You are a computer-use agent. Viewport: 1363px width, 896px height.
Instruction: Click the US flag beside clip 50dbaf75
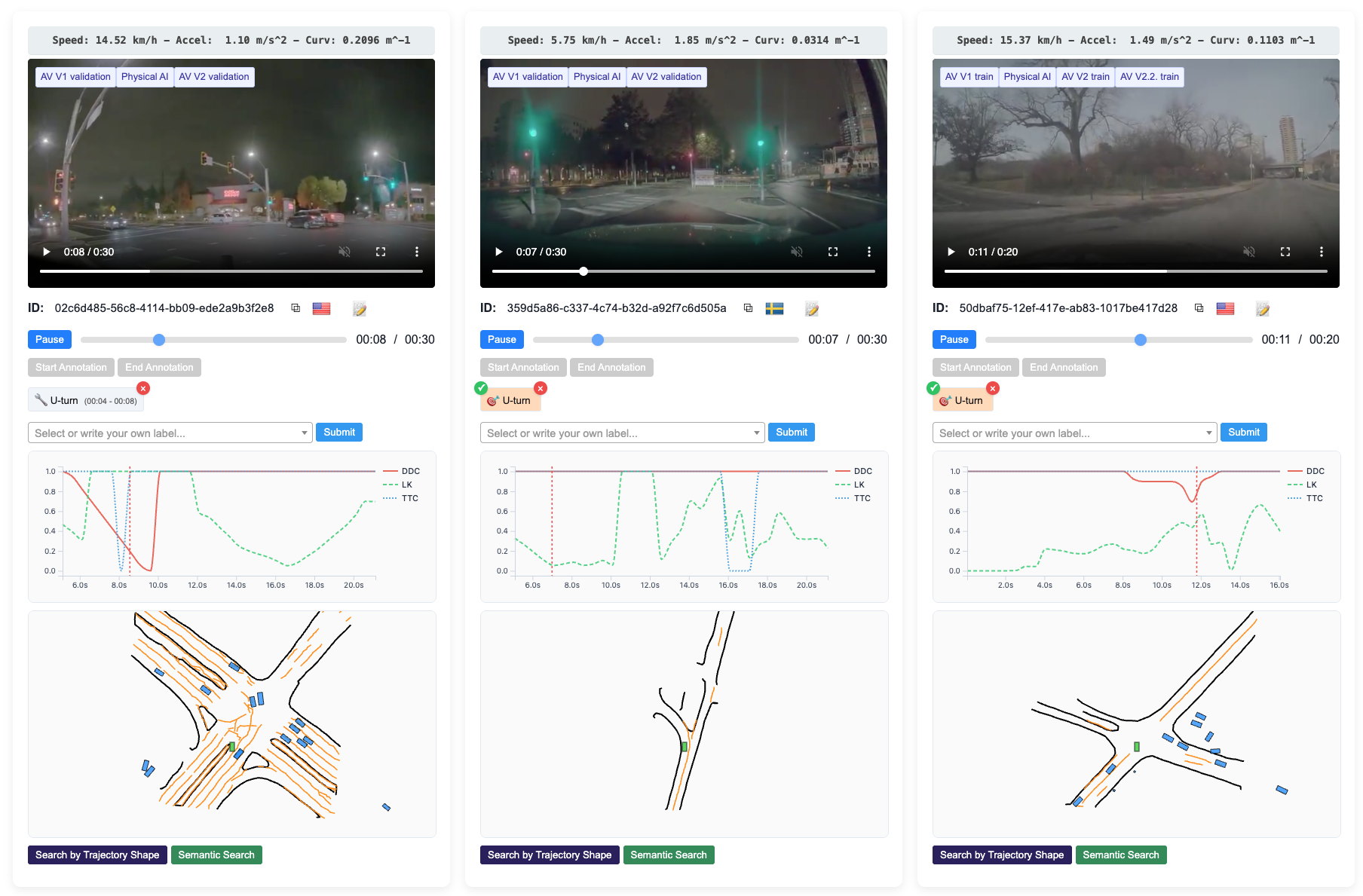(x=1225, y=308)
